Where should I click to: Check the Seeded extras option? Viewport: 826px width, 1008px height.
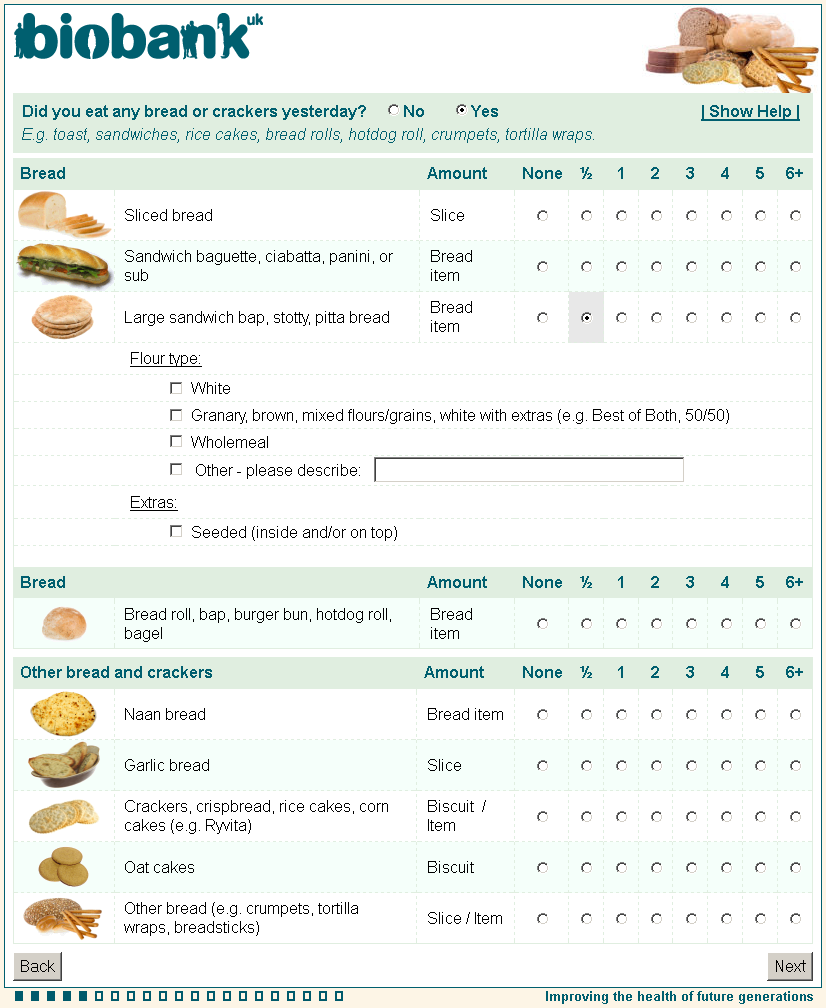176,532
